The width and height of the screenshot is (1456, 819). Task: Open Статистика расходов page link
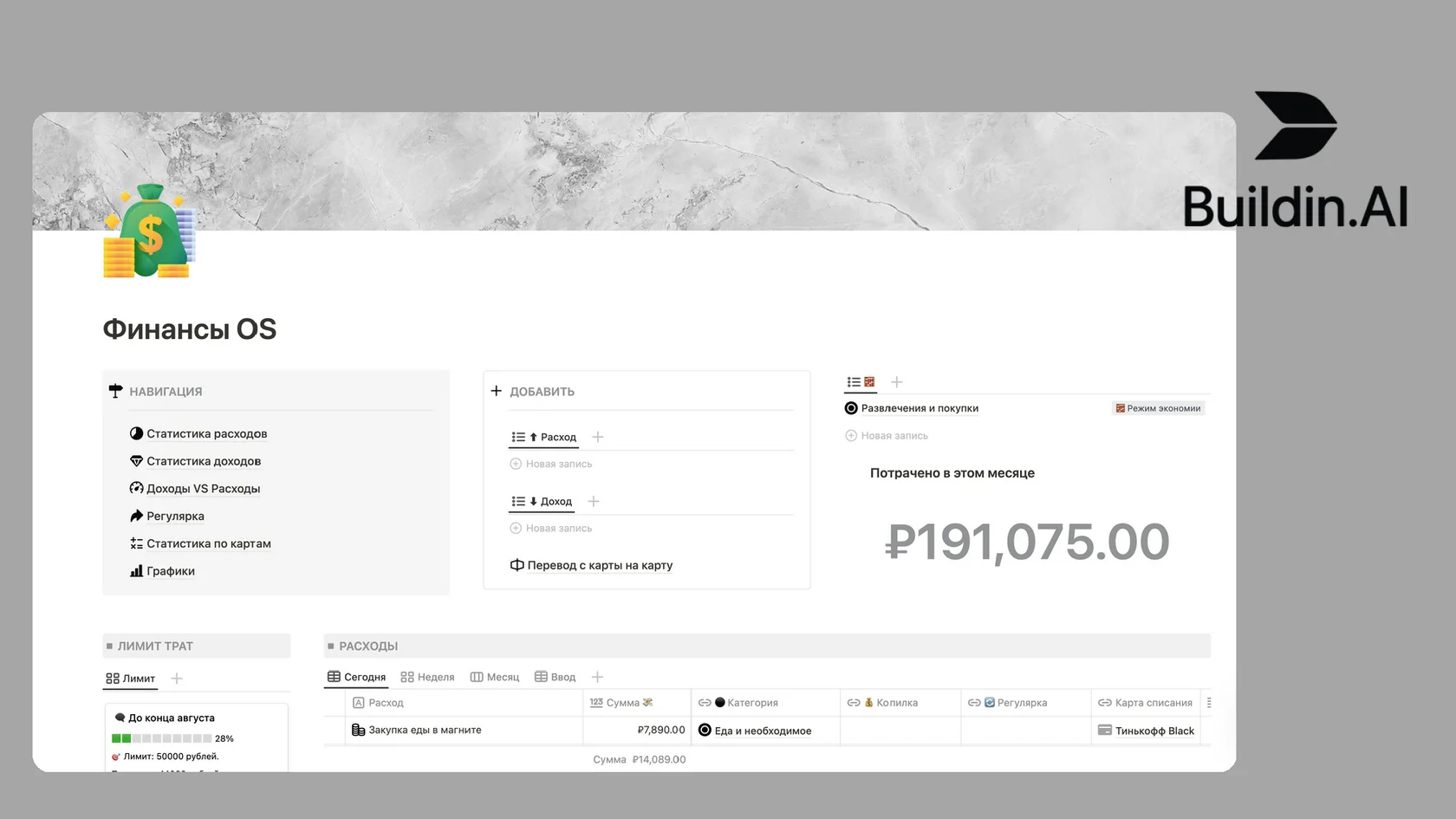click(x=206, y=434)
